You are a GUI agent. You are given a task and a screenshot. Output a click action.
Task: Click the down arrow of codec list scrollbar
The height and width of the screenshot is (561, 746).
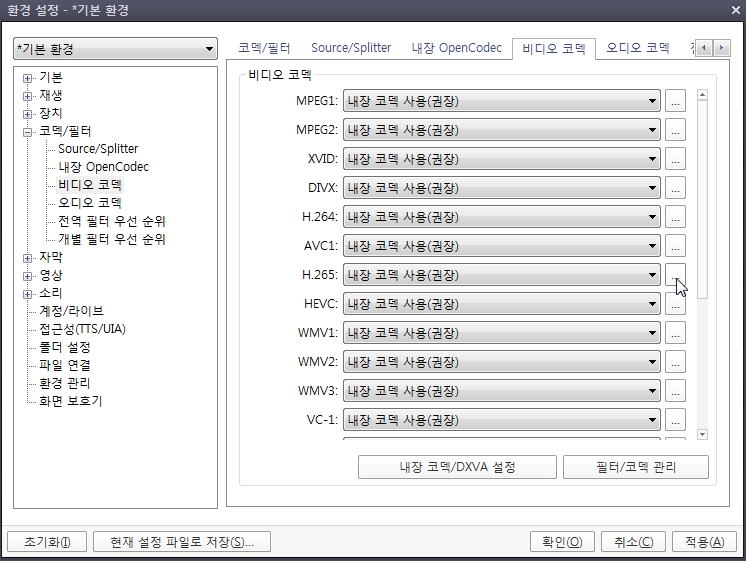pyautogui.click(x=702, y=434)
